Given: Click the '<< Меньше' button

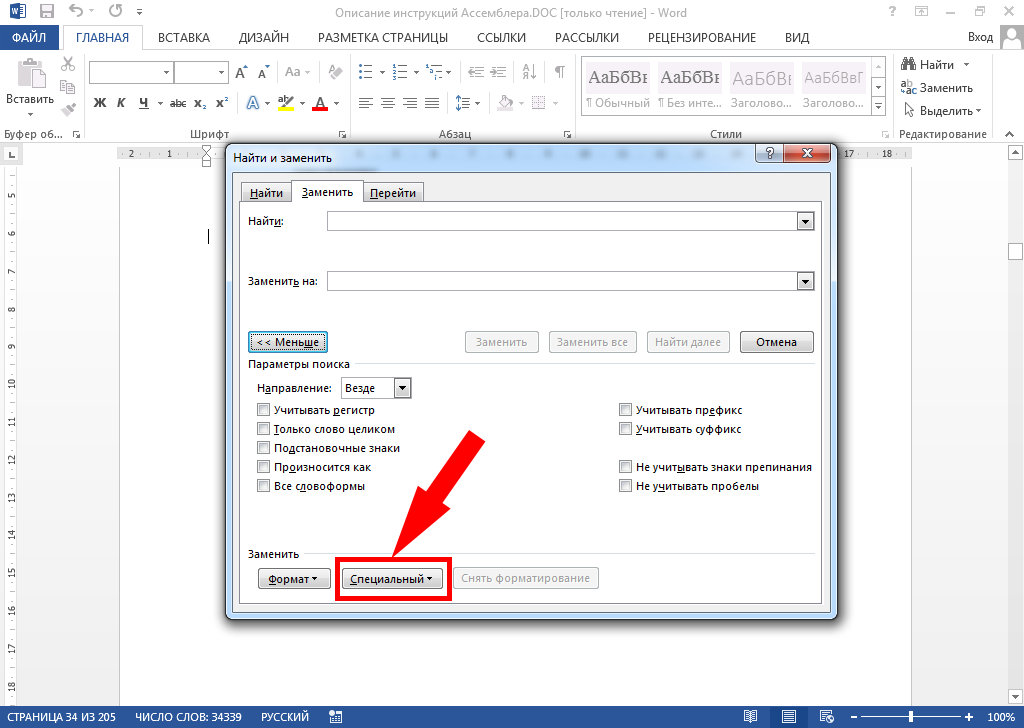Looking at the screenshot, I should (288, 342).
